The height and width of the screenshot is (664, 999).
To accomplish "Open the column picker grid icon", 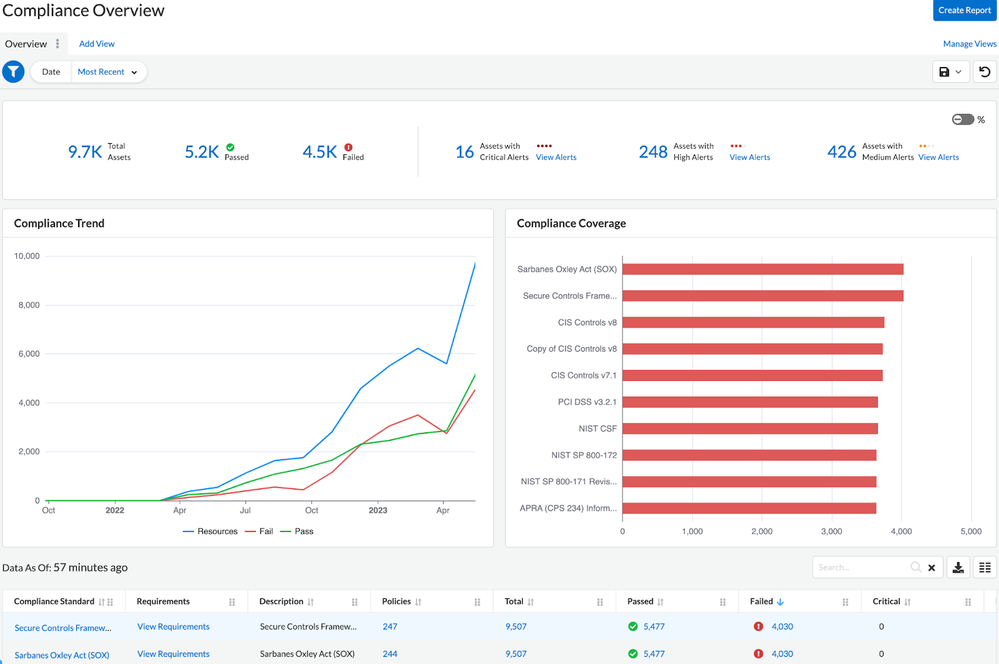I will [985, 568].
